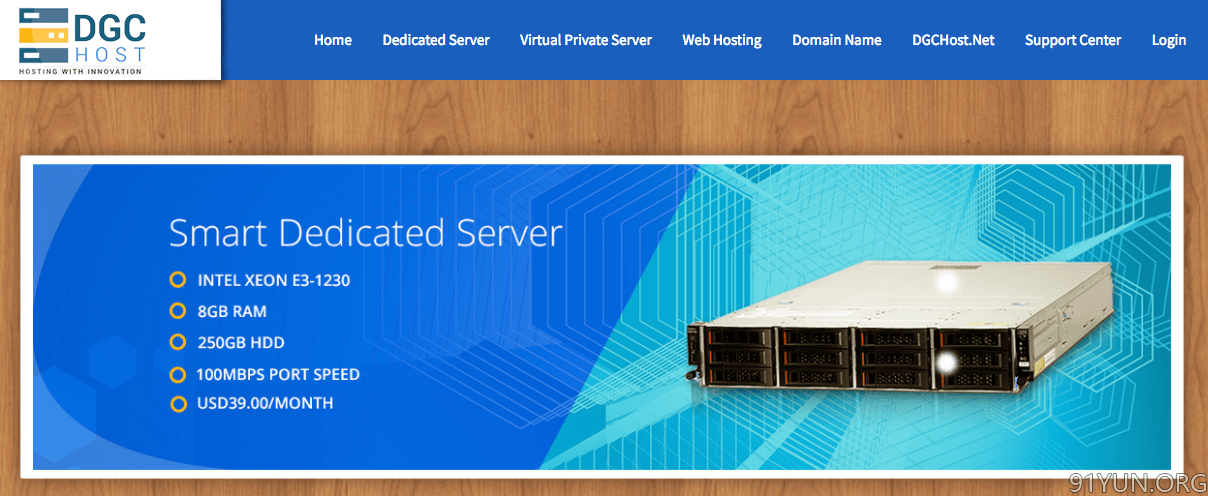Screen dimensions: 1208x496
Task: Open the Web Hosting menu item
Action: [x=722, y=40]
